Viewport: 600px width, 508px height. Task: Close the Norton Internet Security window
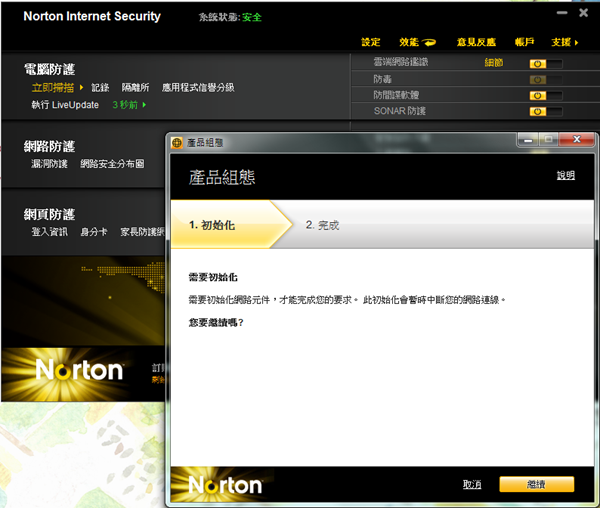click(x=584, y=13)
